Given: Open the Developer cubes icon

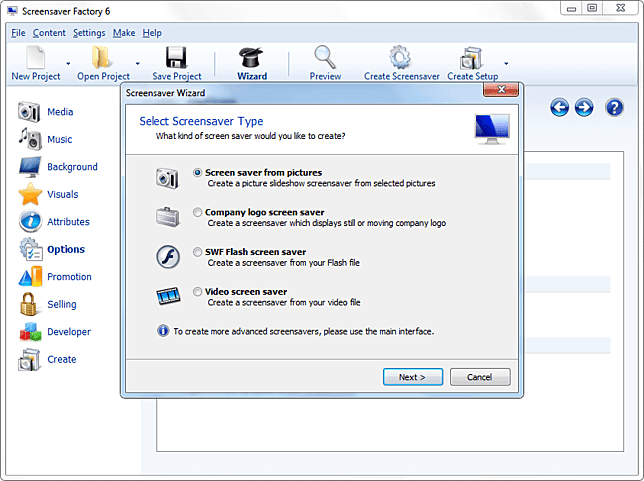Looking at the screenshot, I should coord(30,331).
